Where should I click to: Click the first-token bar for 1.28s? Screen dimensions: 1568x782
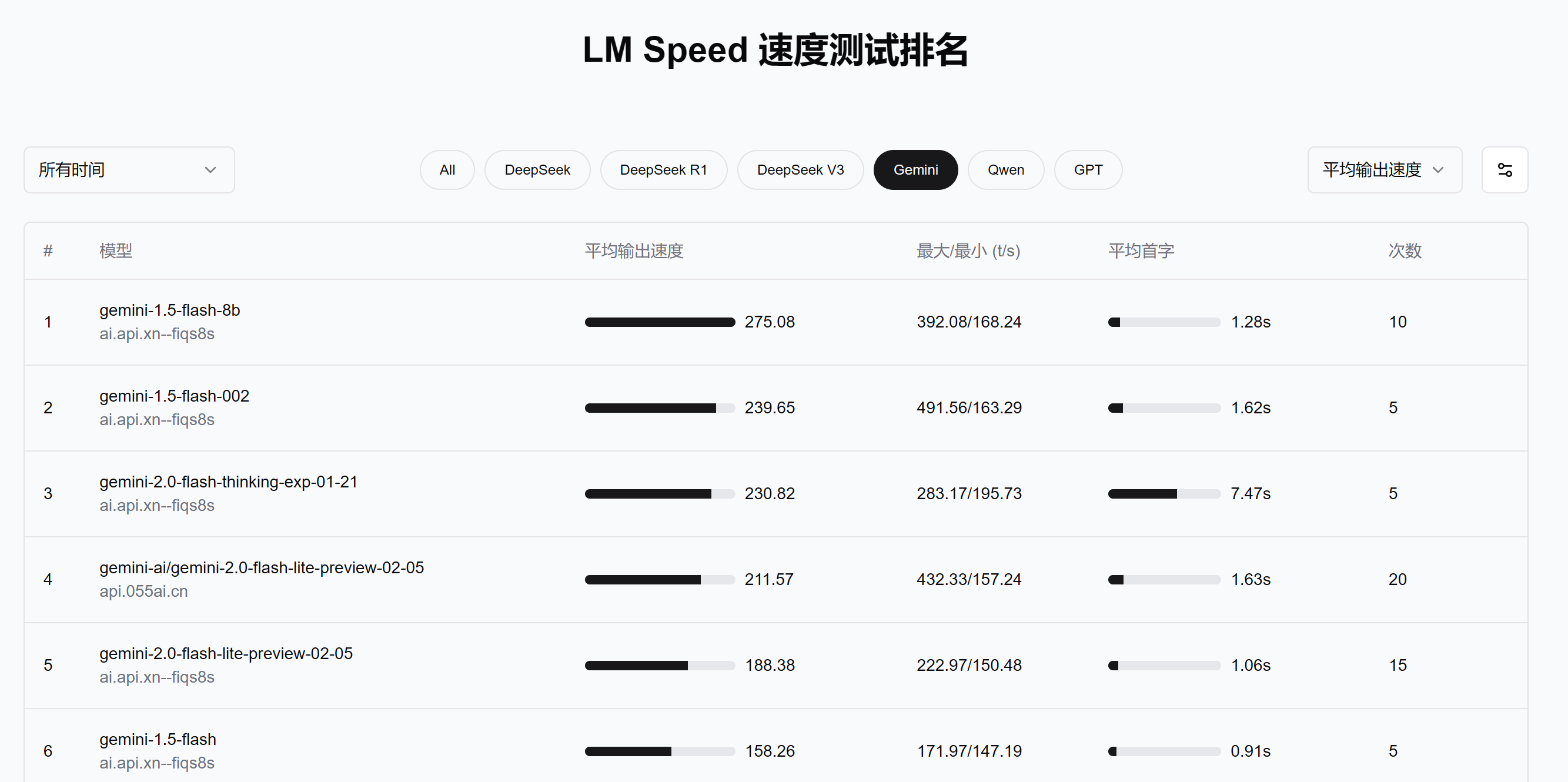pos(1164,322)
